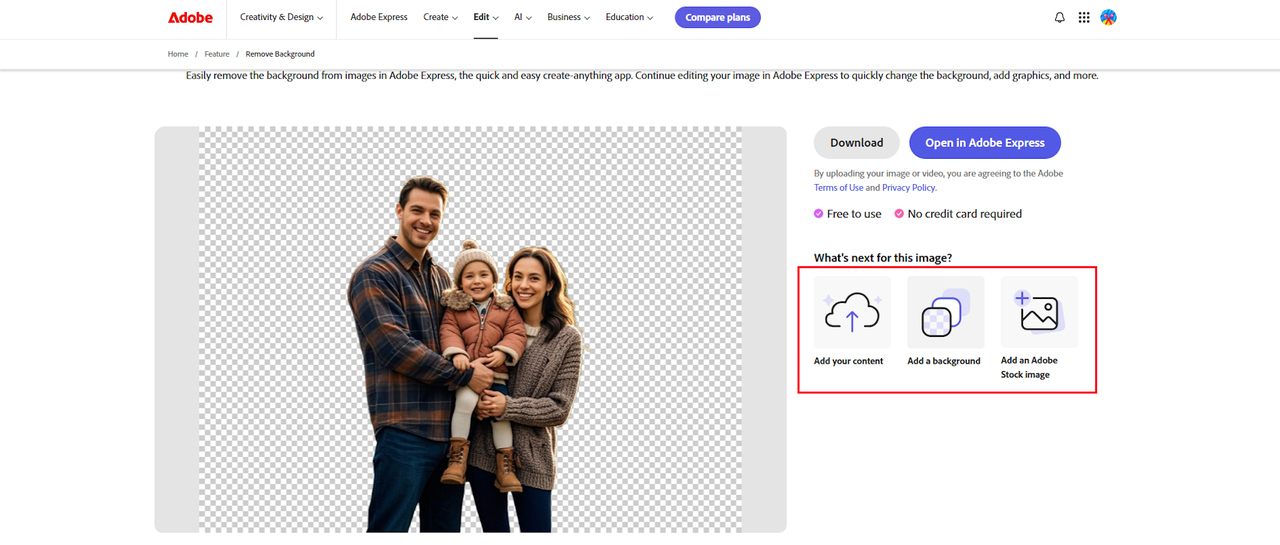Open the Privacy Policy link
Screen dimensions: 1280x545
[908, 188]
